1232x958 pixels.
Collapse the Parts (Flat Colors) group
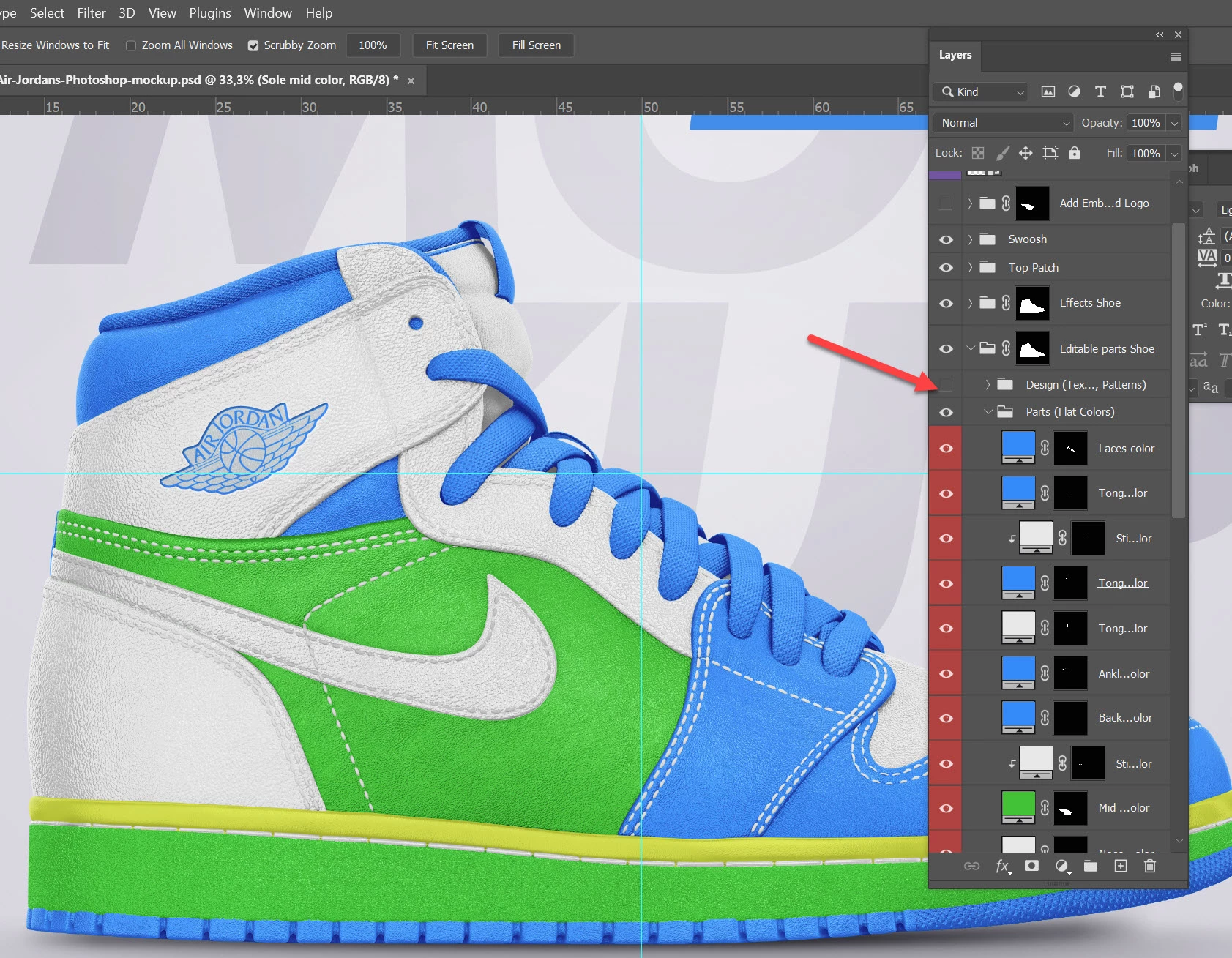pyautogui.click(x=988, y=412)
